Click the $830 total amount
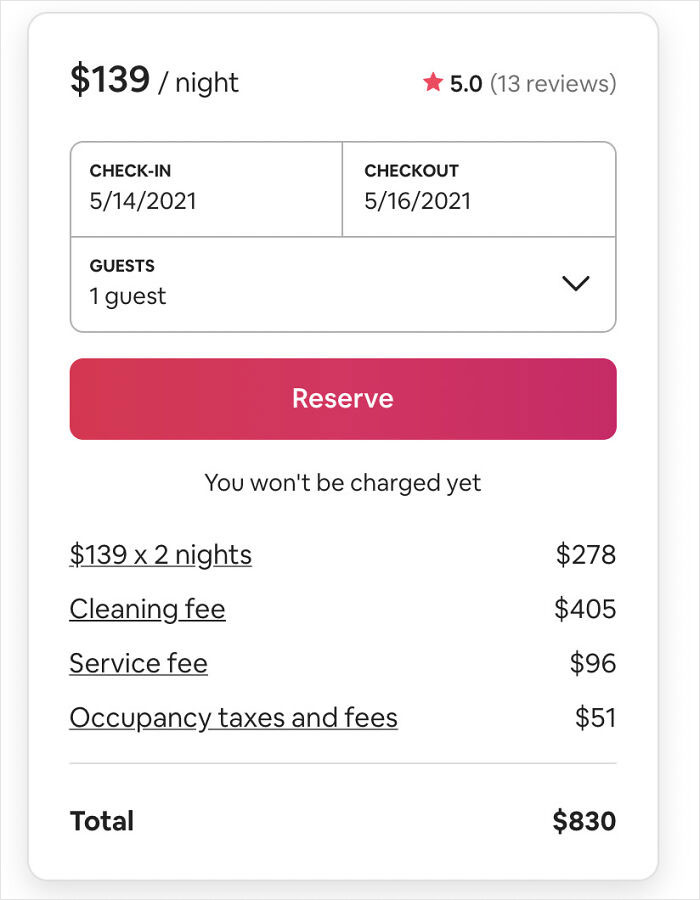 coord(584,822)
